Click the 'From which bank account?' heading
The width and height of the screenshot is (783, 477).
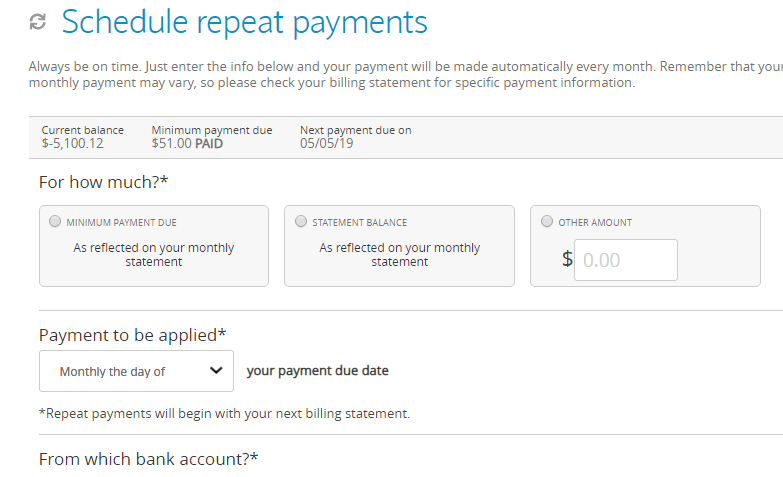(148, 459)
